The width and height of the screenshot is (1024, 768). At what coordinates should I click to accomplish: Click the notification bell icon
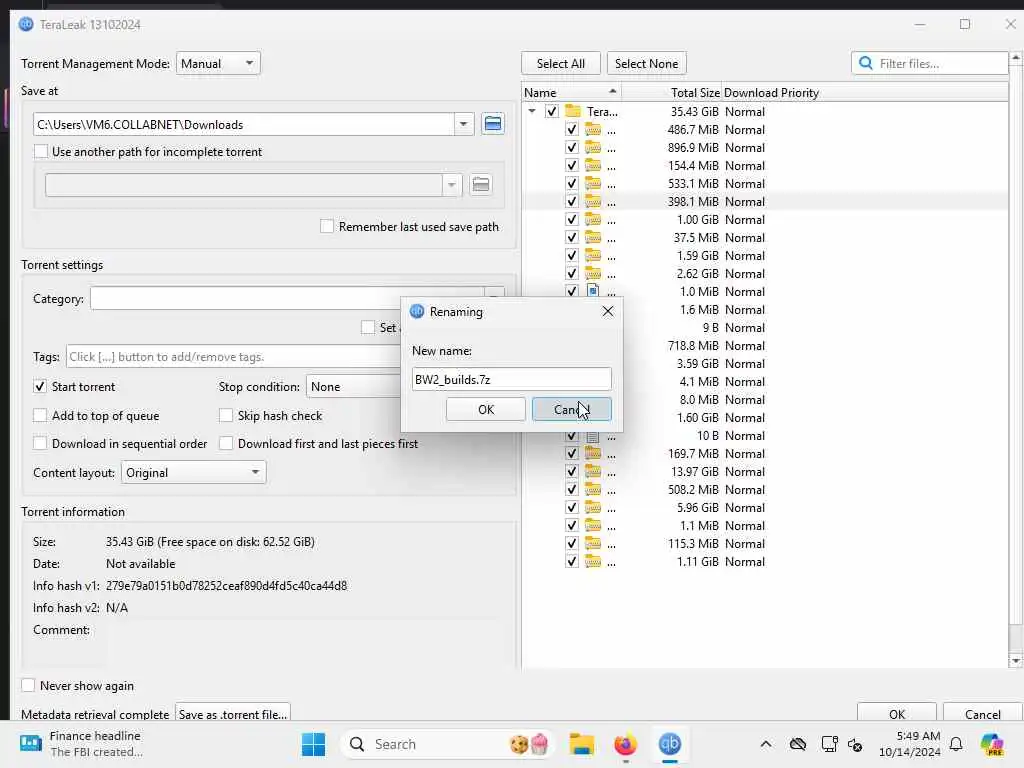coord(955,744)
